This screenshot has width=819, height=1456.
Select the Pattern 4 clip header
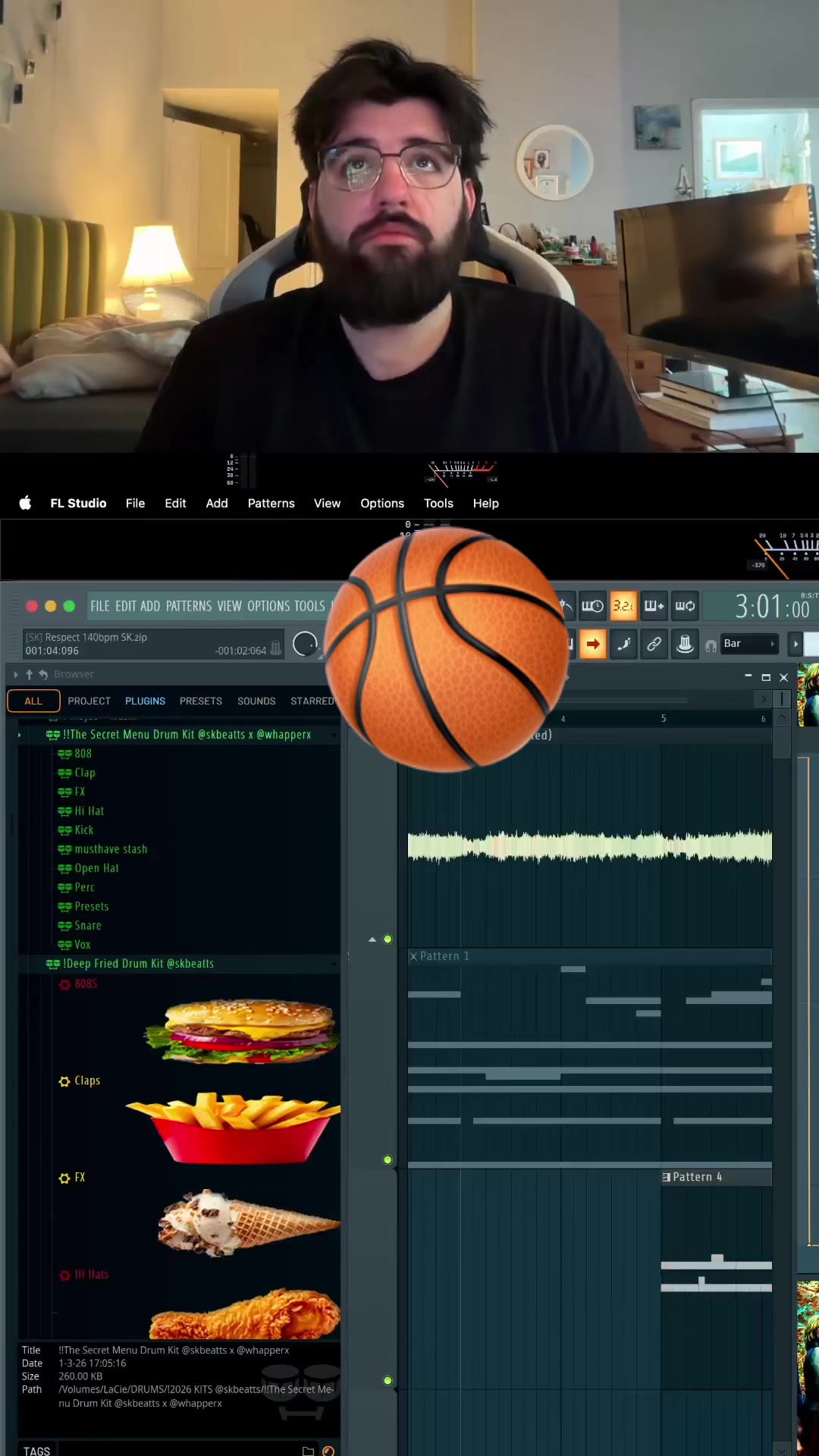point(716,1177)
